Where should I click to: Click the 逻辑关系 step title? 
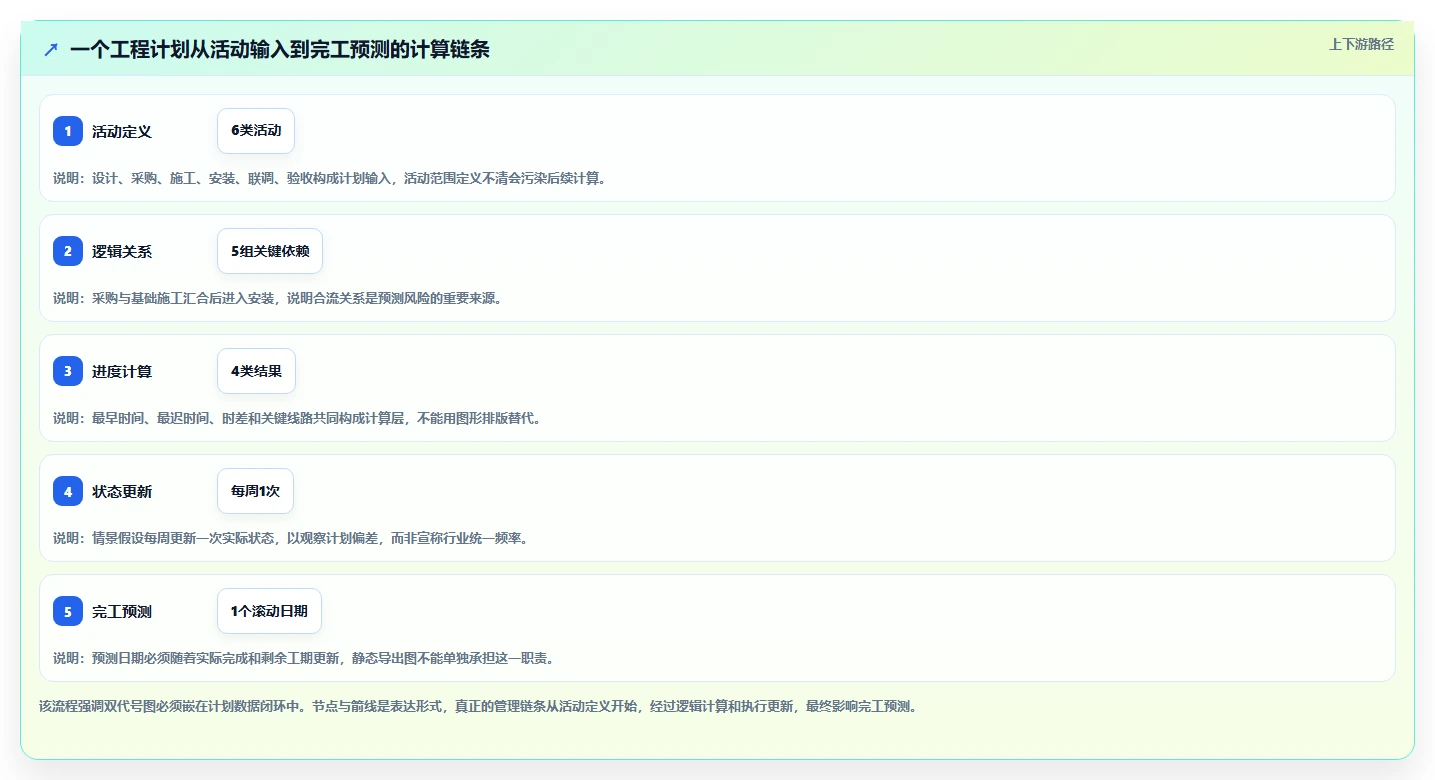tap(122, 251)
